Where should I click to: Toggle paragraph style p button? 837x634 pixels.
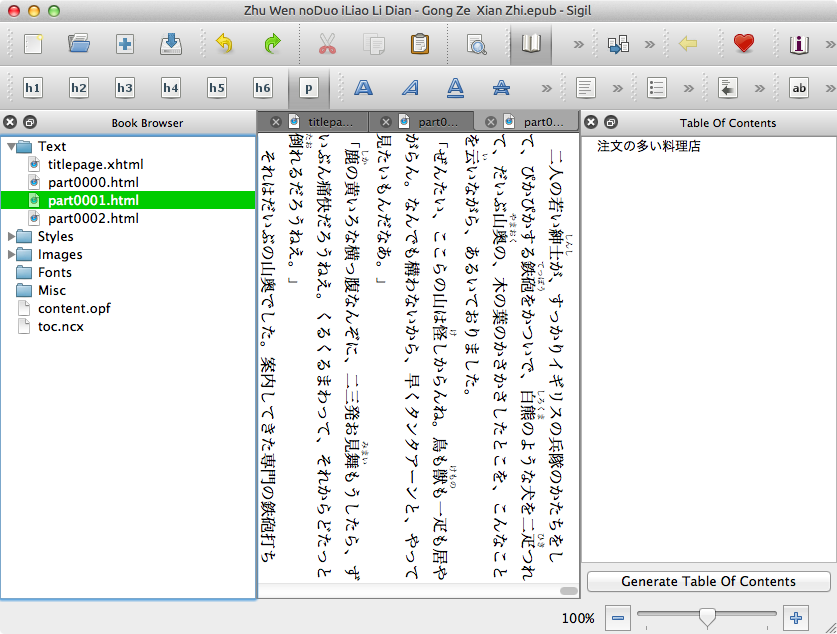click(x=309, y=88)
